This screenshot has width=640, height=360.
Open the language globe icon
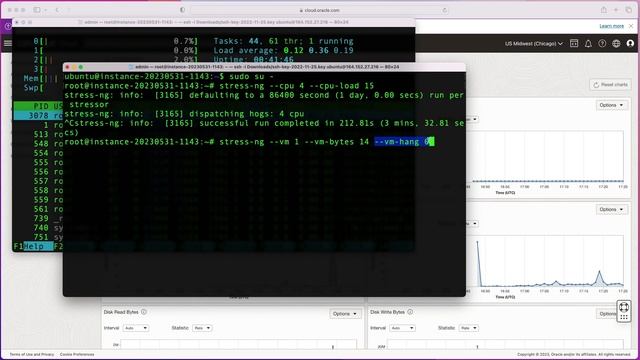coord(616,43)
